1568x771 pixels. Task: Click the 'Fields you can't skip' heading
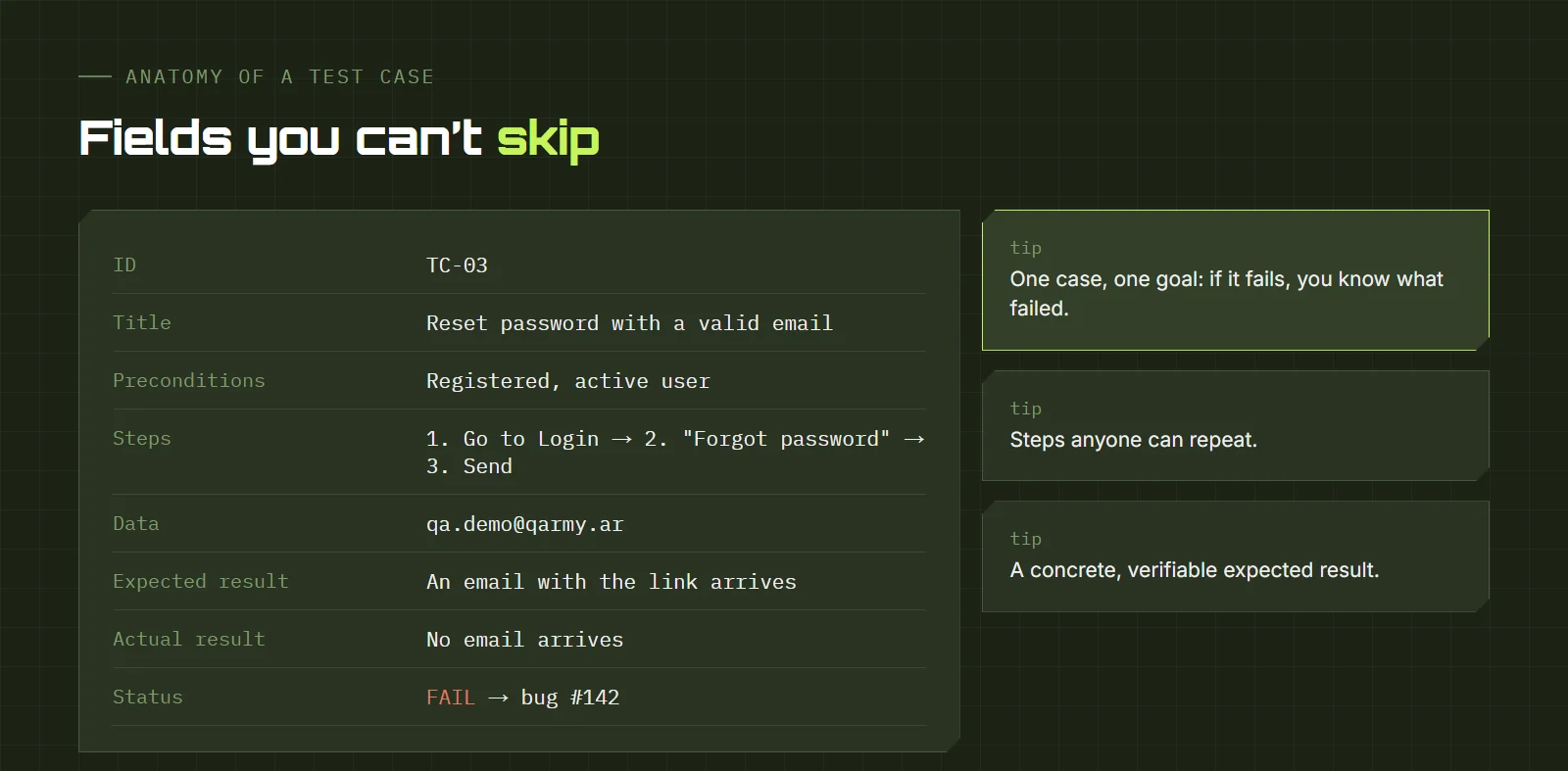339,139
